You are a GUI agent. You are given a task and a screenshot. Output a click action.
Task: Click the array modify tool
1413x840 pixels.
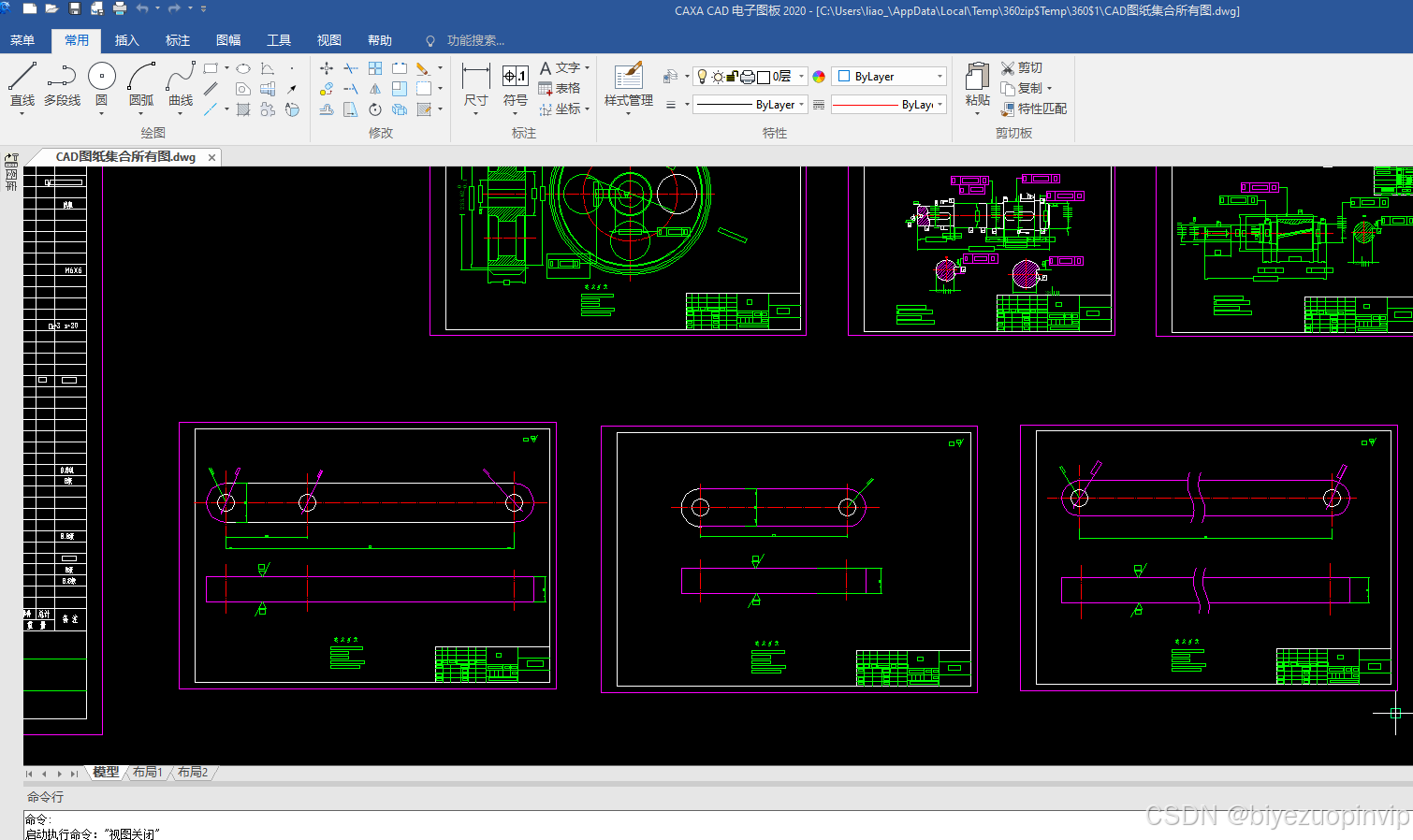point(375,68)
